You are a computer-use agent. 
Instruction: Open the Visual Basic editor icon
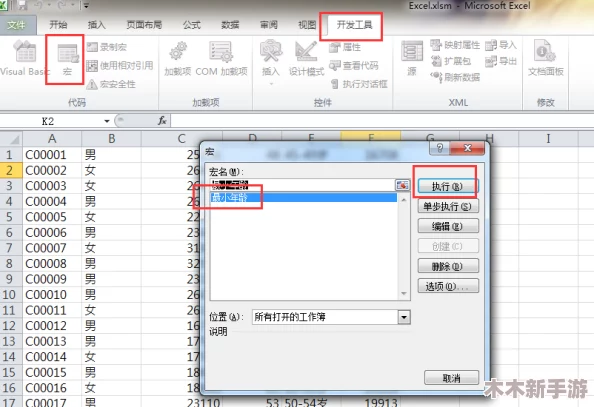point(25,58)
